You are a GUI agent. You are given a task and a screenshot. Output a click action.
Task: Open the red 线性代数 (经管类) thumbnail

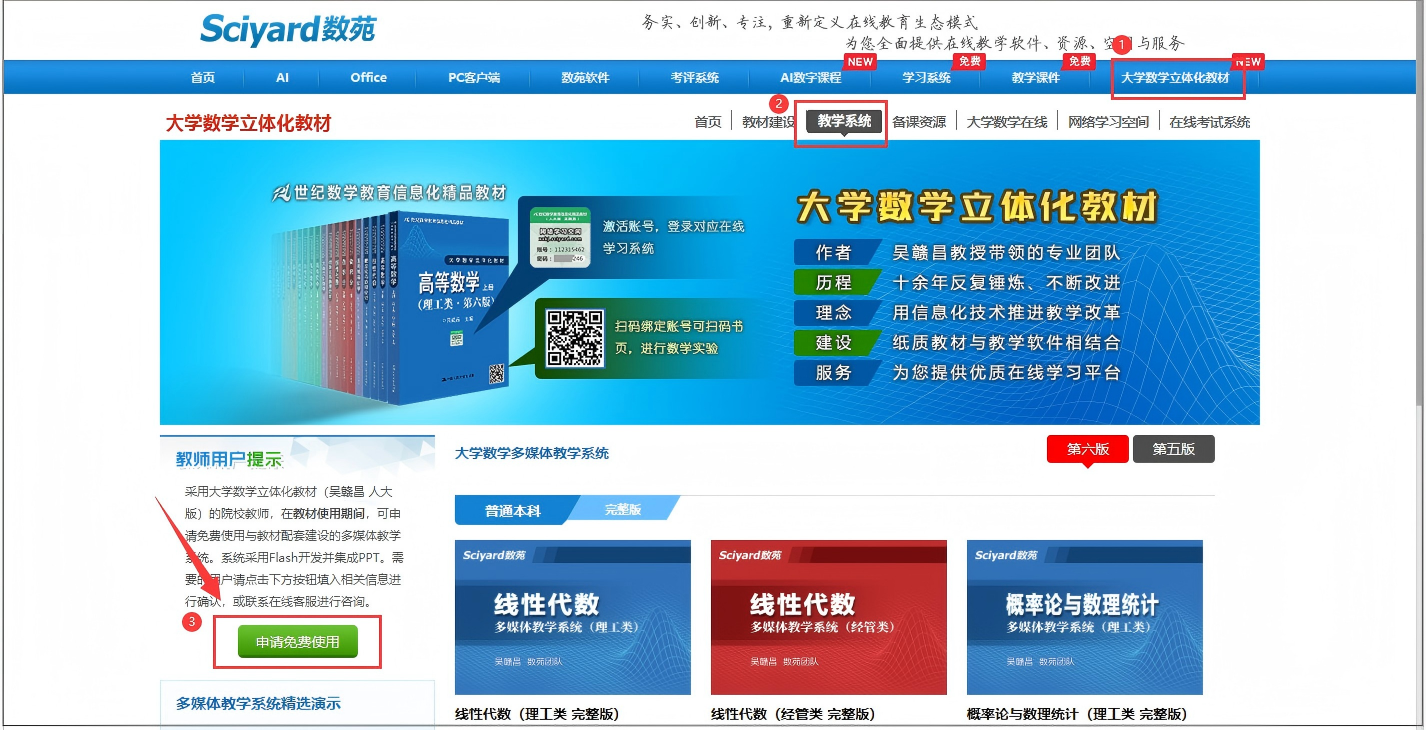[x=829, y=617]
